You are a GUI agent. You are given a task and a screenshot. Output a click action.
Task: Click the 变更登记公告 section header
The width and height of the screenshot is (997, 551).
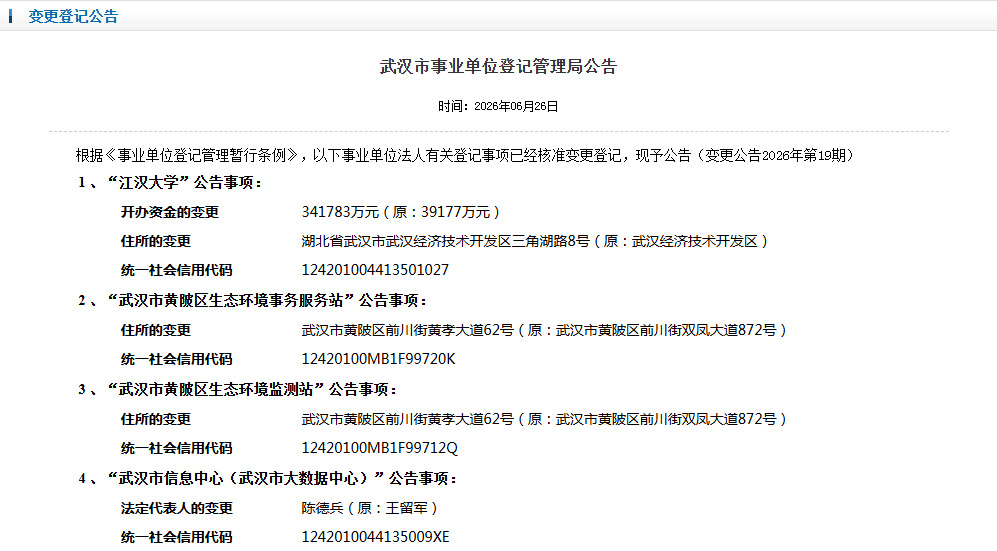[x=73, y=17]
